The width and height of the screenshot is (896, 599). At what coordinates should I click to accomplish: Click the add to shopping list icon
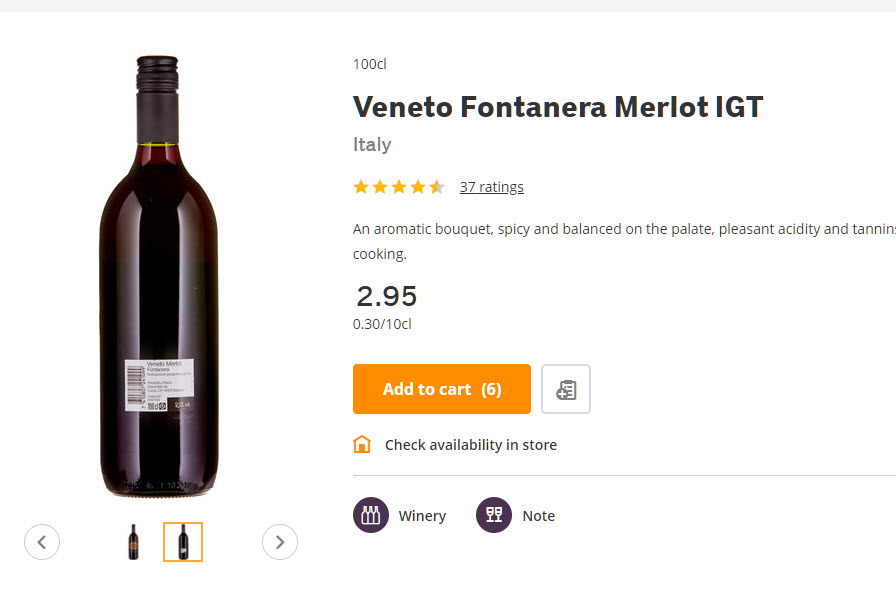click(566, 389)
